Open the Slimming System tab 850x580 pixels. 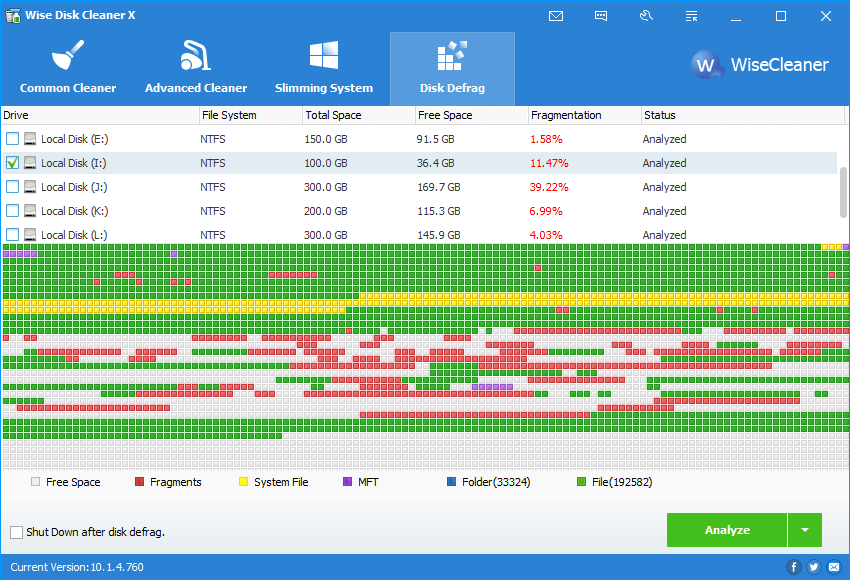point(324,68)
